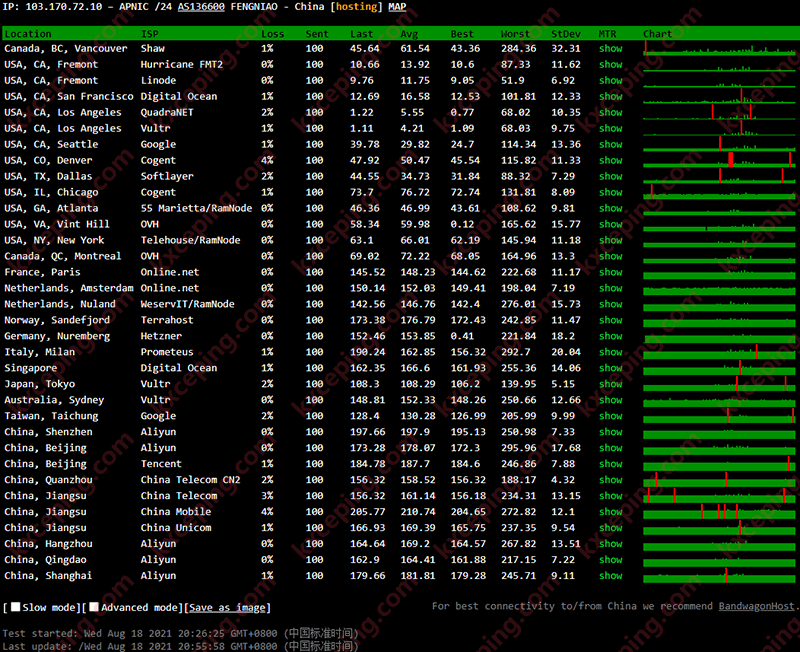Click the "Germany, Nuremberg" location cell
Screen dimensions: 800x652
[57, 336]
